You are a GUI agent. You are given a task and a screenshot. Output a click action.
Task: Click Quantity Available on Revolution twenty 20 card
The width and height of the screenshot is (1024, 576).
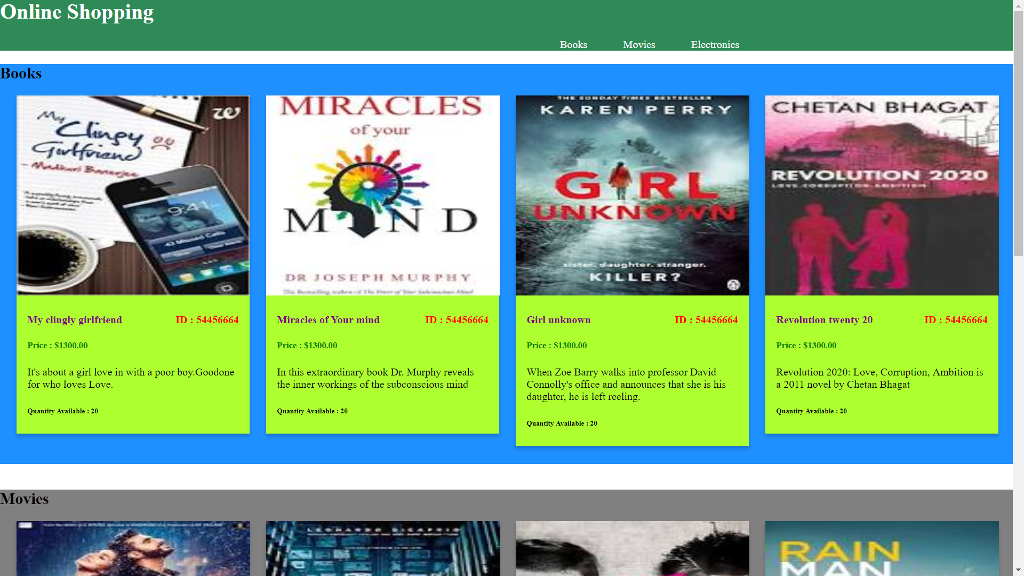point(811,411)
